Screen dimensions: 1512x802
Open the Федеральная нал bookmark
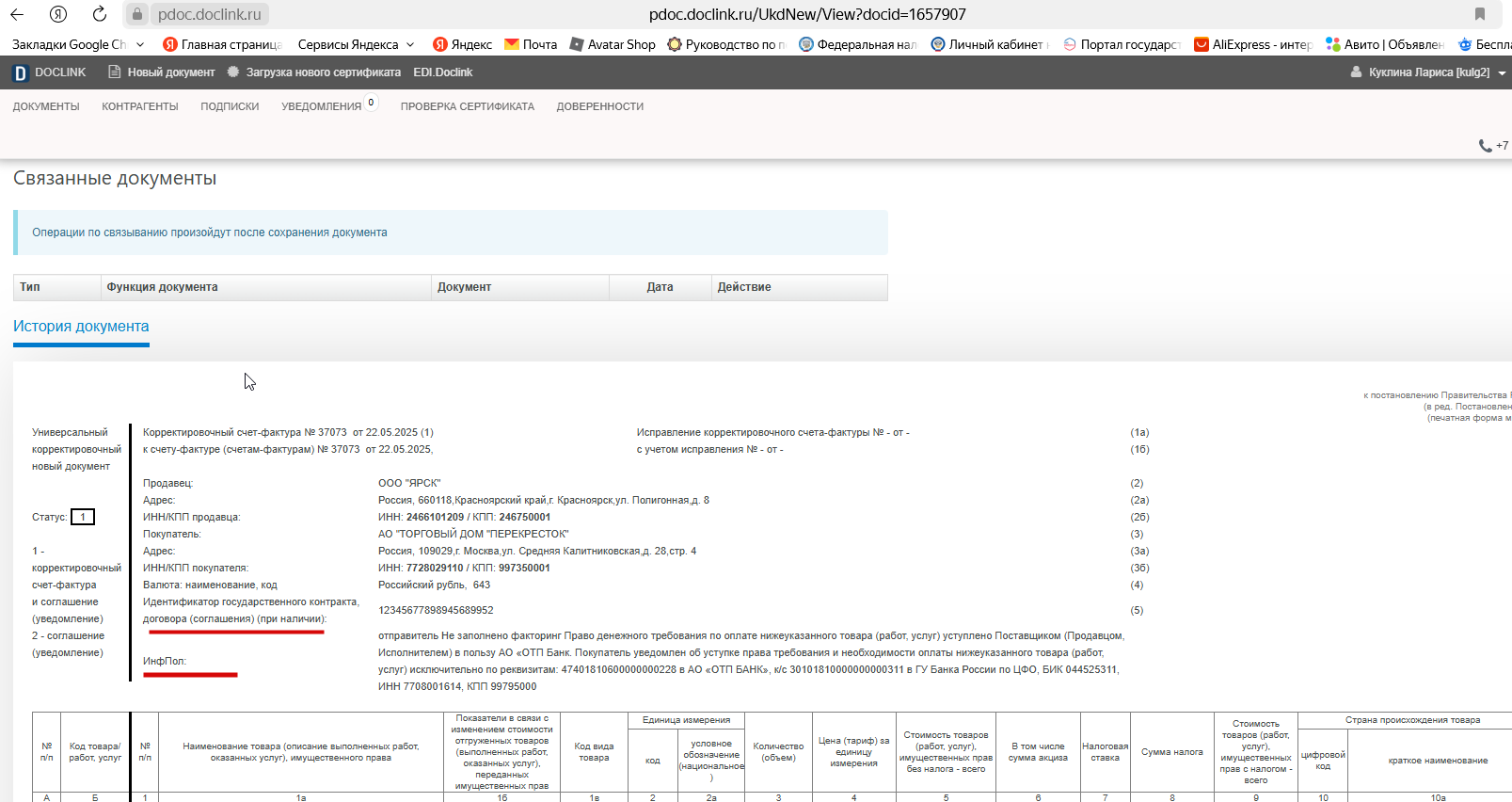858,44
